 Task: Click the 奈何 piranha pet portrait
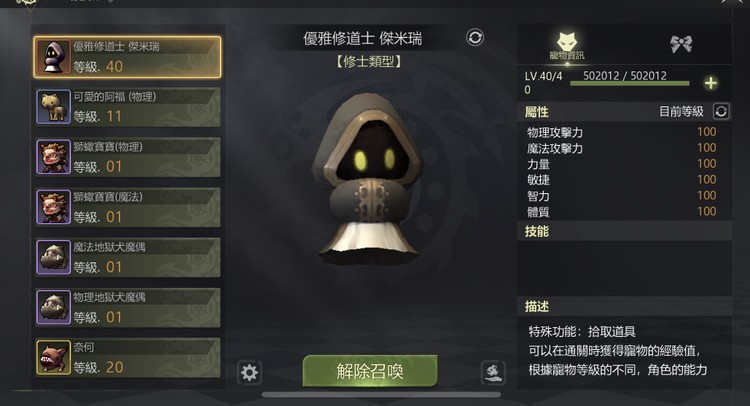pyautogui.click(x=53, y=358)
